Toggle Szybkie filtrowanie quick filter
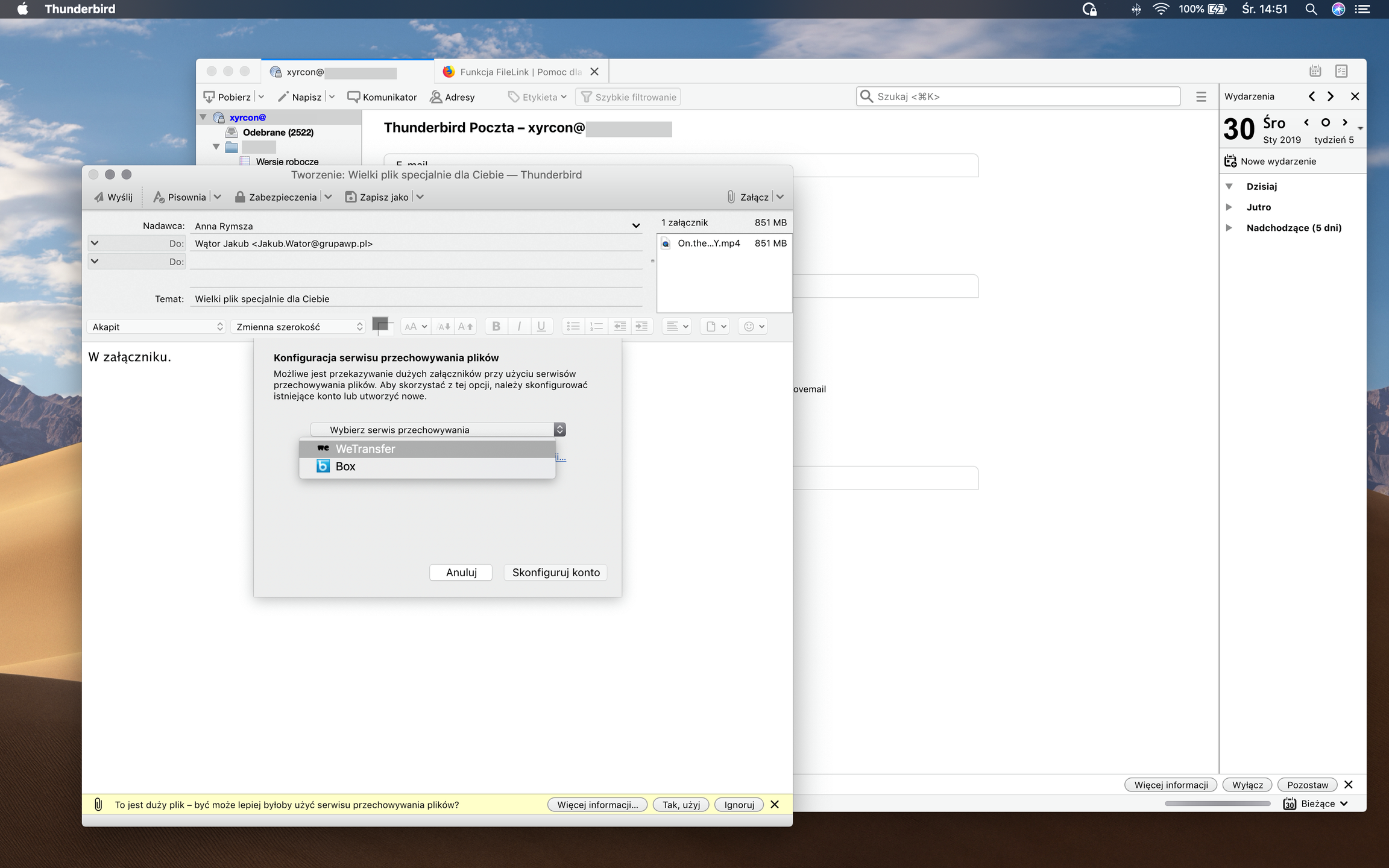Image resolution: width=1389 pixels, height=868 pixels. coord(628,97)
